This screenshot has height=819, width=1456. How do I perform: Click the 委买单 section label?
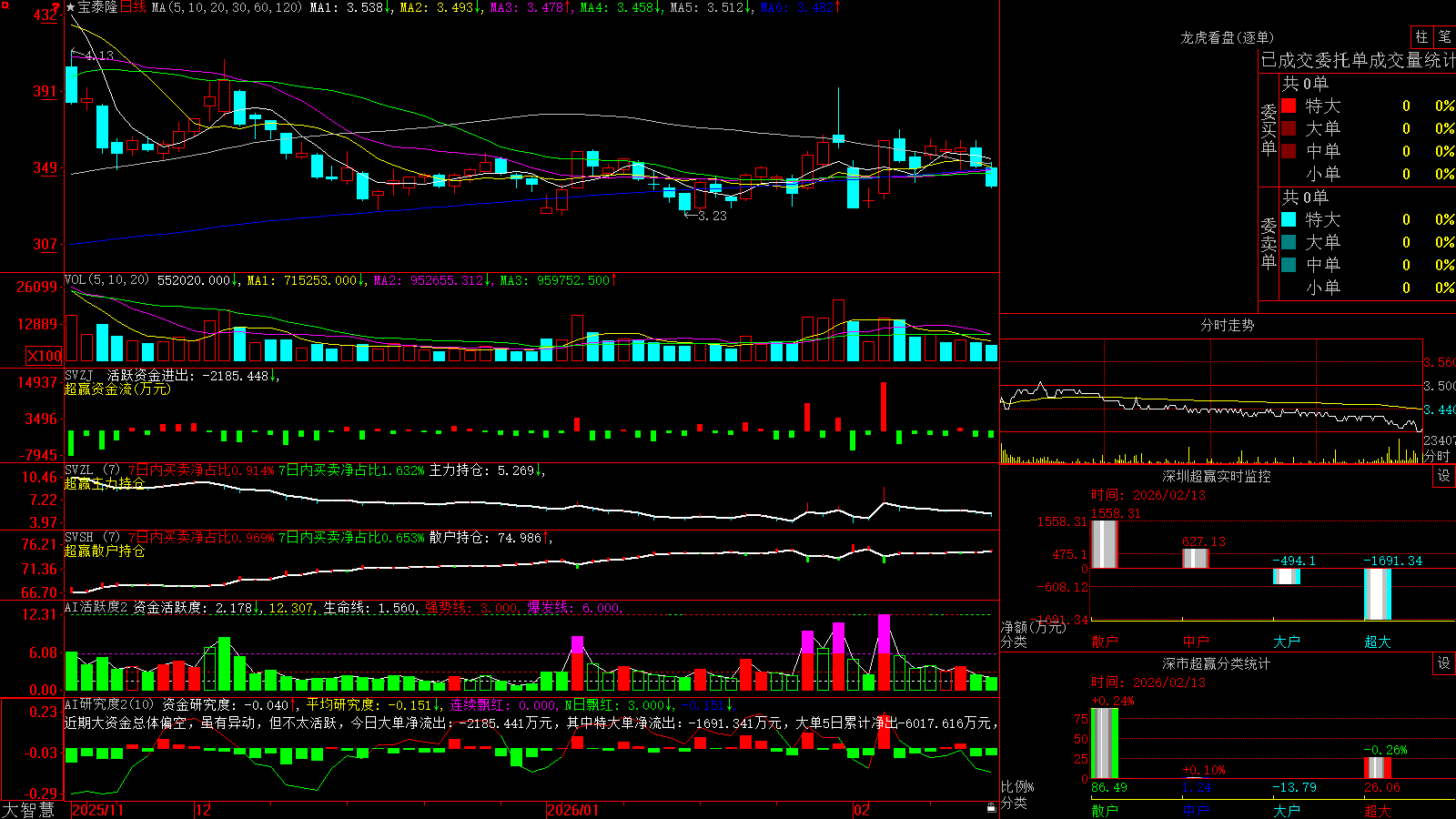coord(1269,130)
